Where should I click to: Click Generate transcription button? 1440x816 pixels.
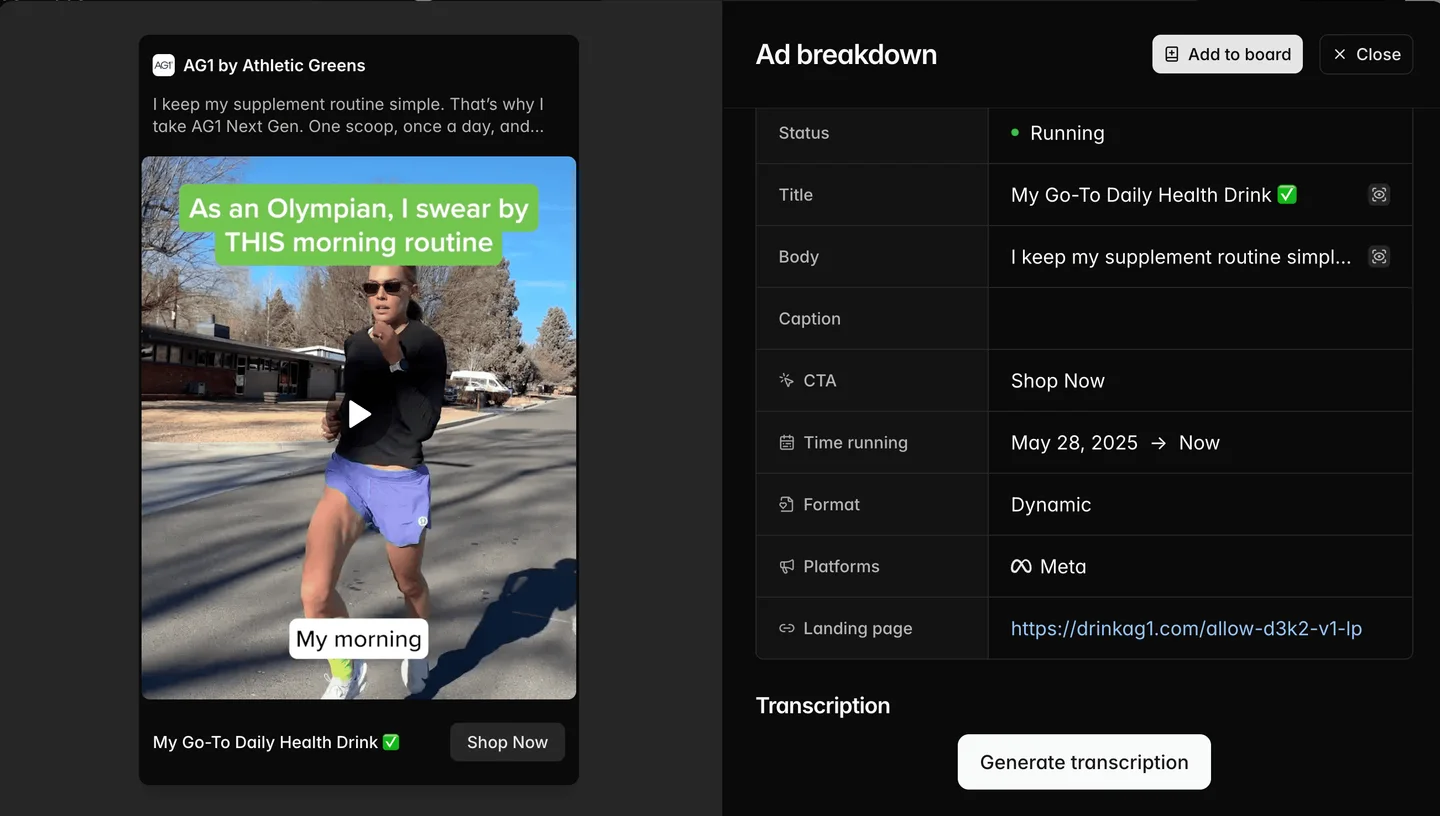(x=1084, y=762)
